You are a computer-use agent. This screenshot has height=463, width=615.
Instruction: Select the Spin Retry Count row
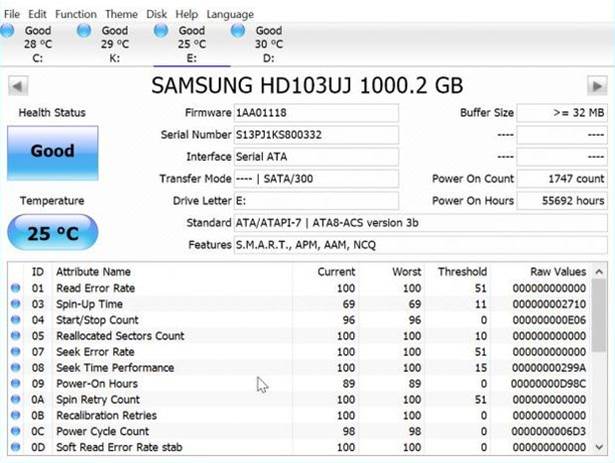tap(299, 399)
